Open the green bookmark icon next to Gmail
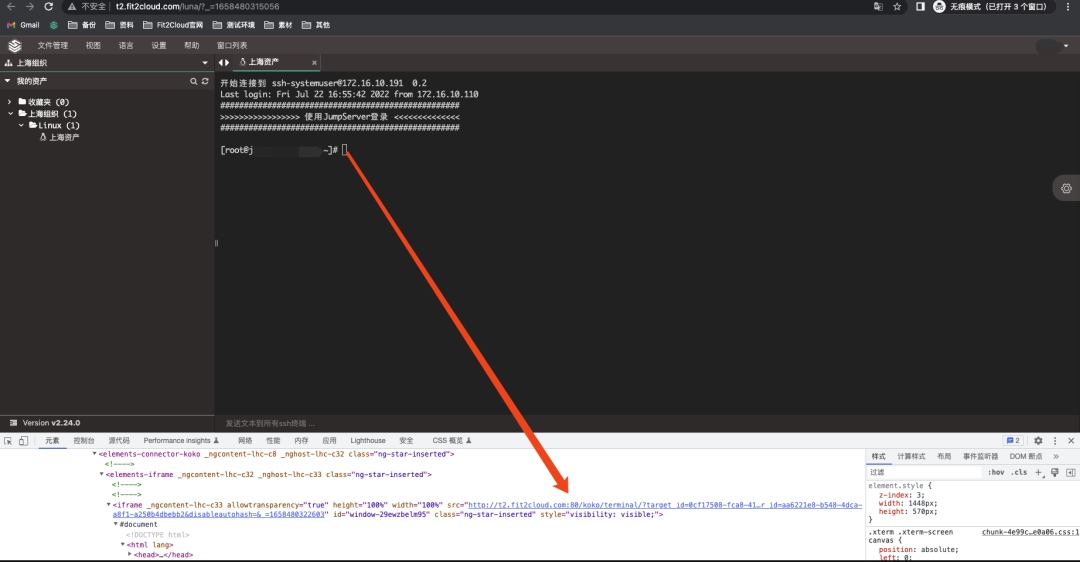Viewport: 1080px width, 562px height. coord(54,25)
